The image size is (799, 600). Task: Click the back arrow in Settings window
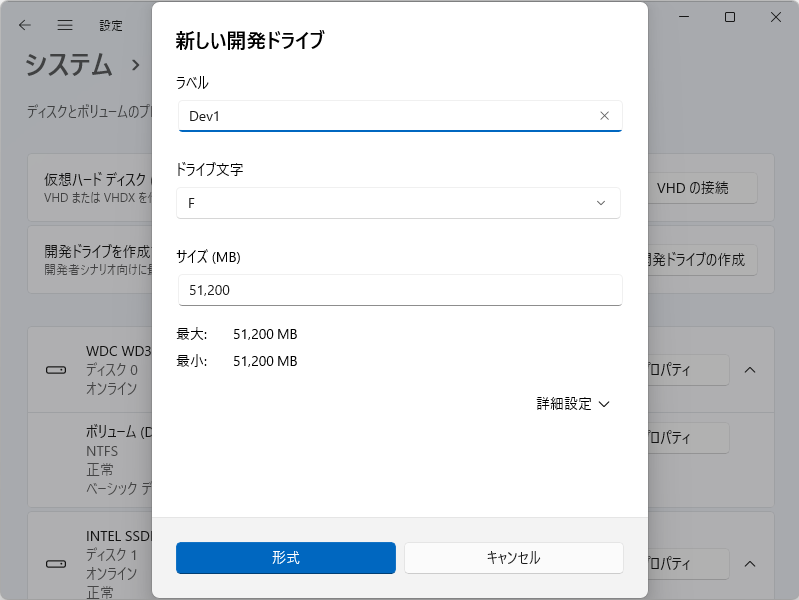[24, 25]
